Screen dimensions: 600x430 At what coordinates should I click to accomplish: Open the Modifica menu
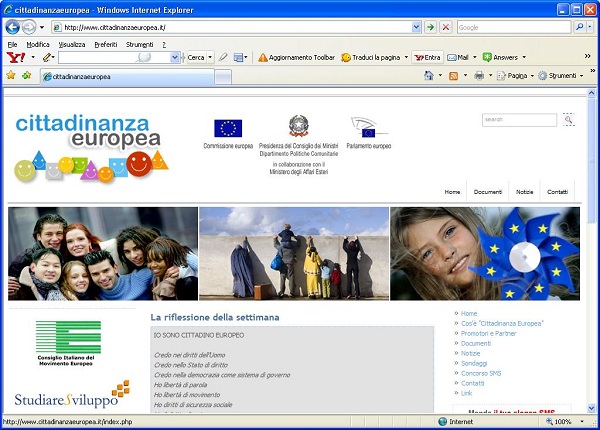tap(38, 44)
